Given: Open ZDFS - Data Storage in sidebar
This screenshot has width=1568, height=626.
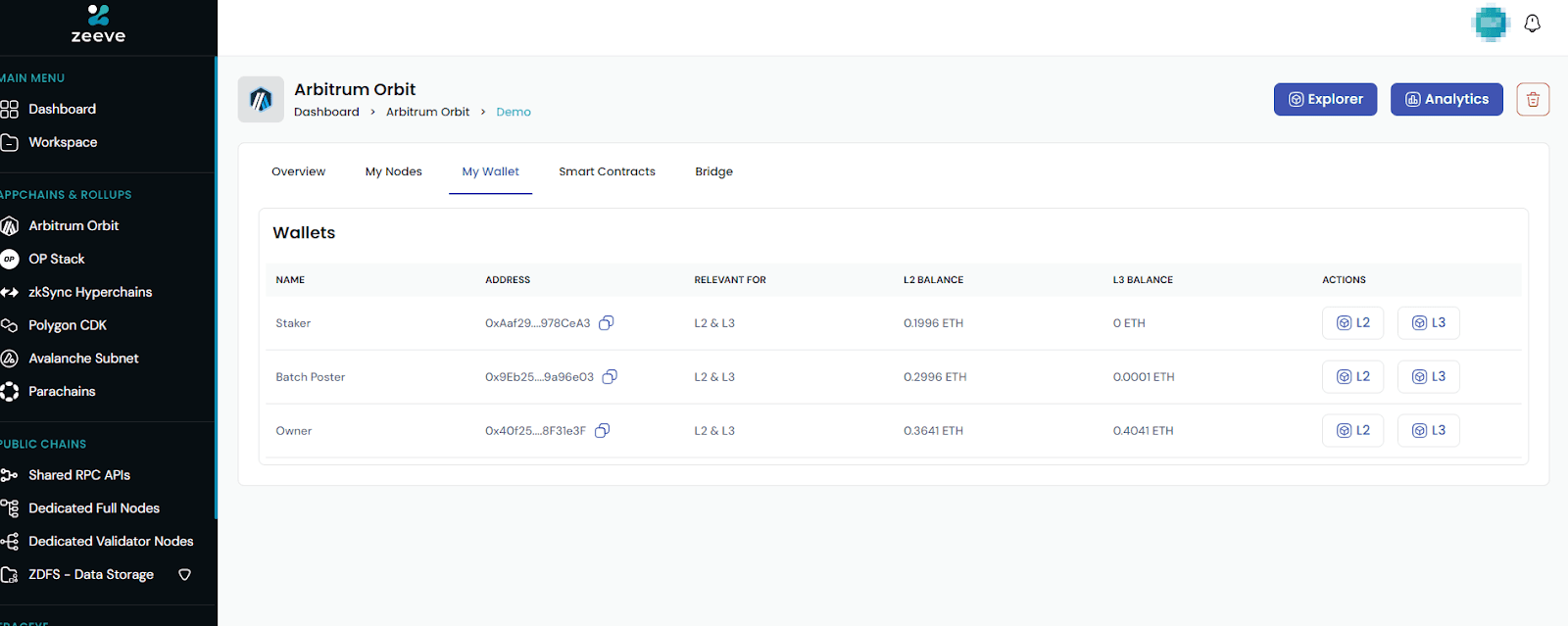Looking at the screenshot, I should (x=91, y=575).
